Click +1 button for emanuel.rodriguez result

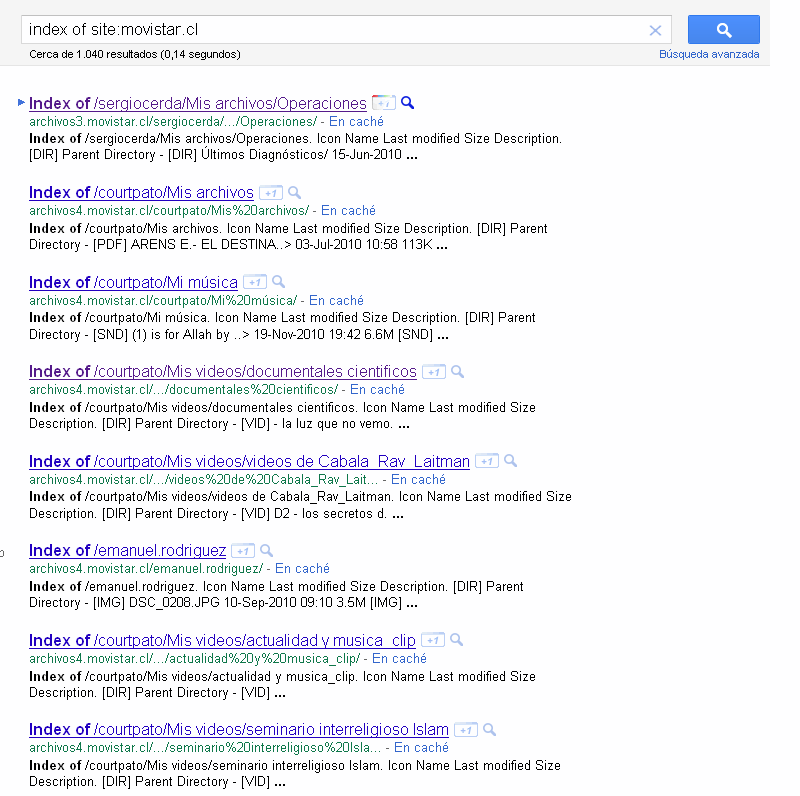tap(243, 551)
